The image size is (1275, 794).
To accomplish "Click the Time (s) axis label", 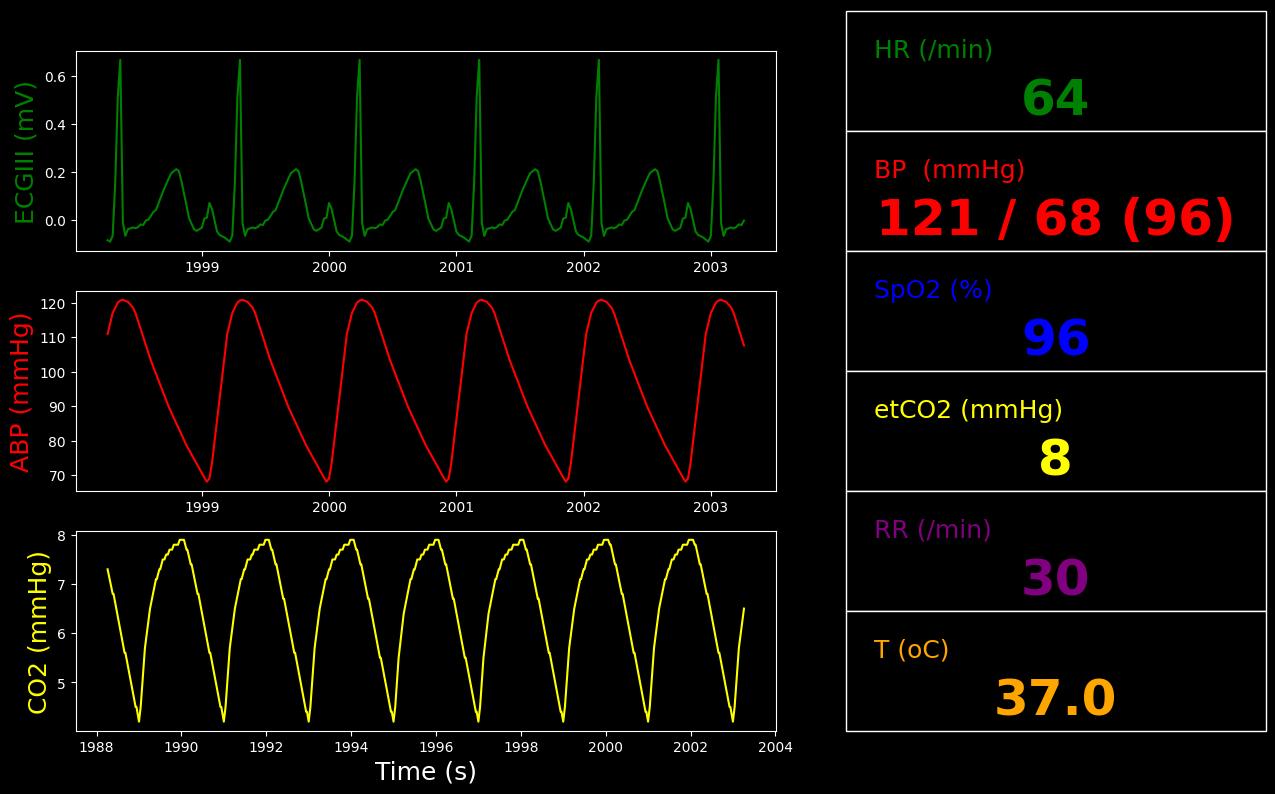I will (426, 772).
